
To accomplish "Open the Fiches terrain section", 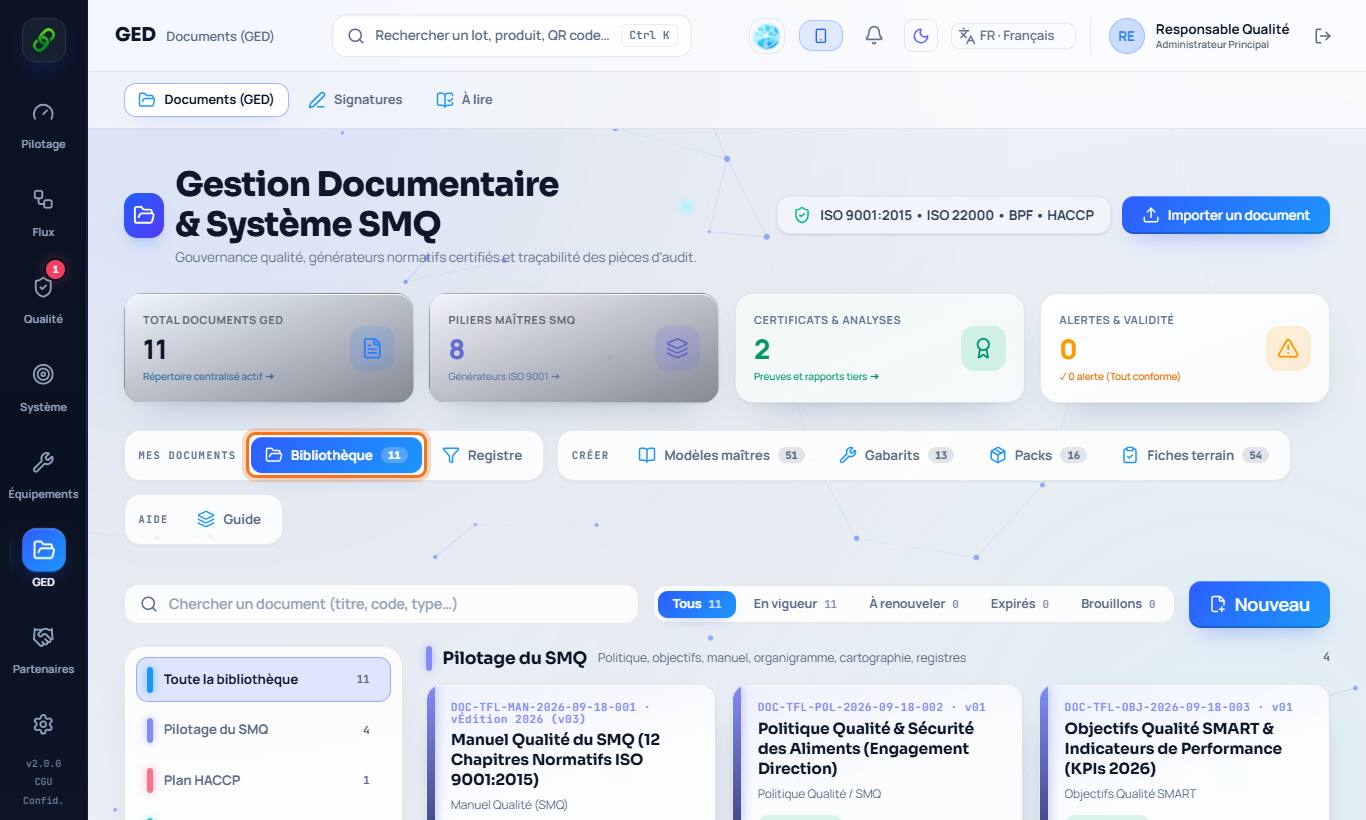I will point(1195,455).
